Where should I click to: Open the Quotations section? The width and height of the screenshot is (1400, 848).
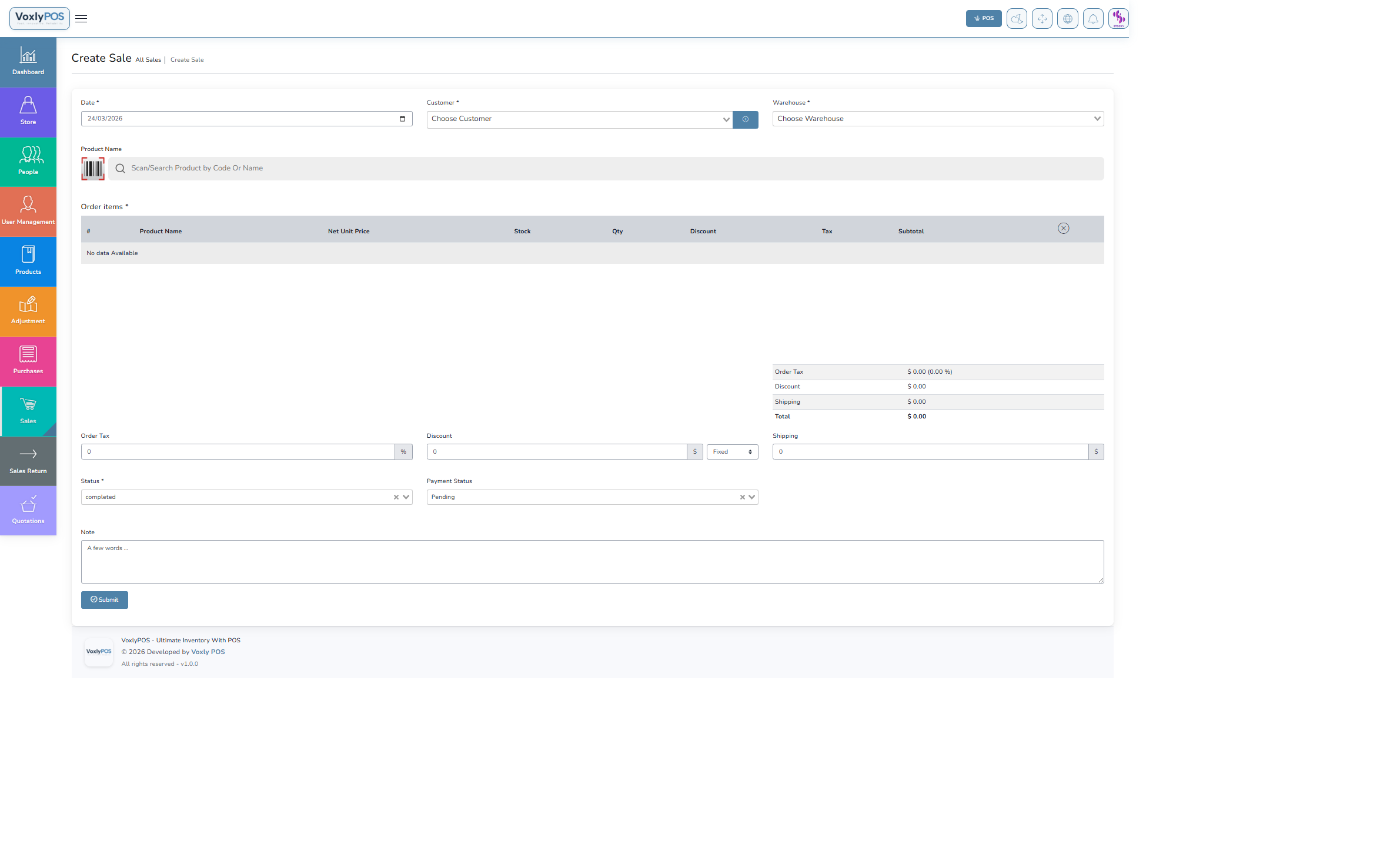point(28,511)
